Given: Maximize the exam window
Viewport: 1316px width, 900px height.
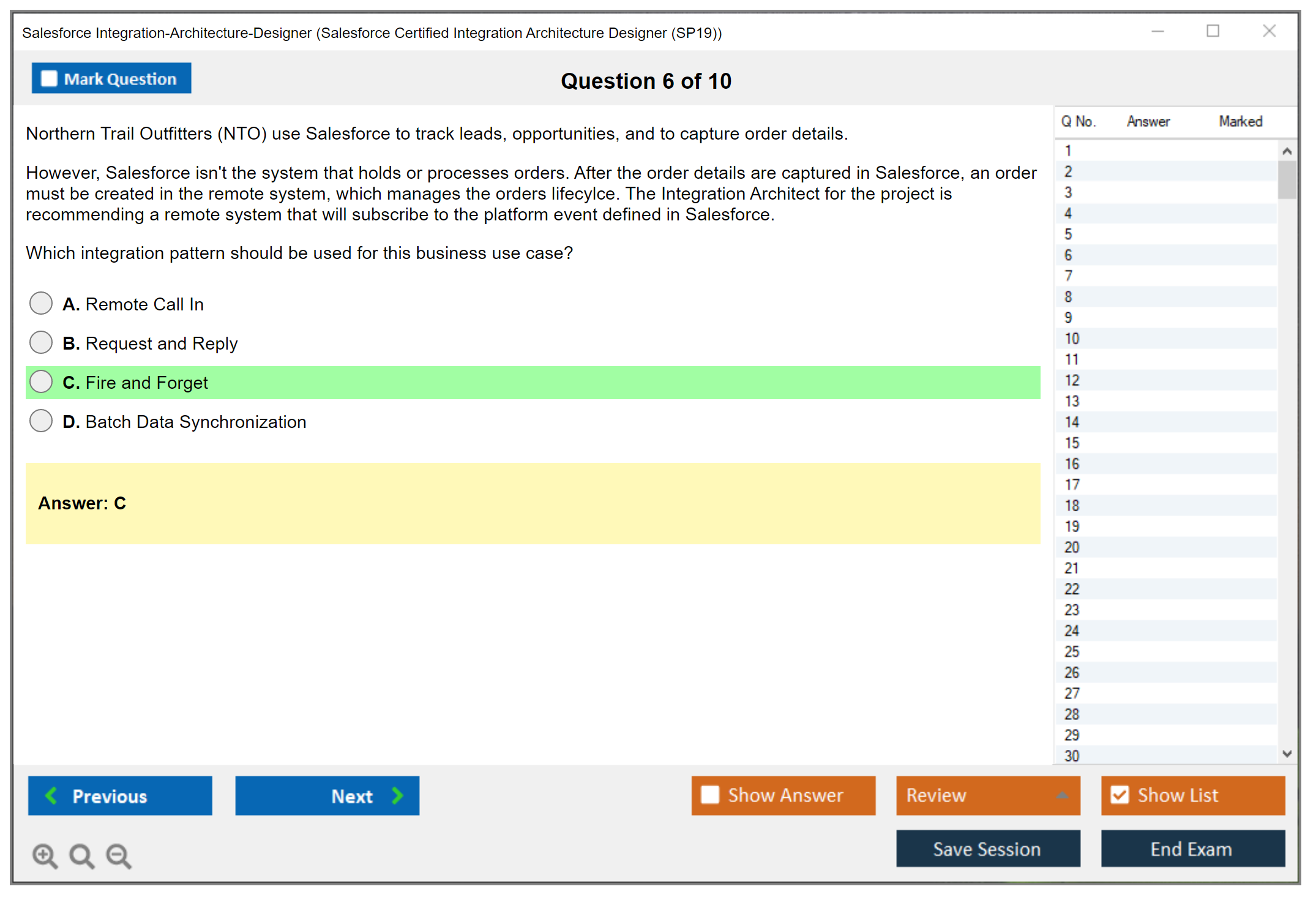Looking at the screenshot, I should coord(1213,31).
